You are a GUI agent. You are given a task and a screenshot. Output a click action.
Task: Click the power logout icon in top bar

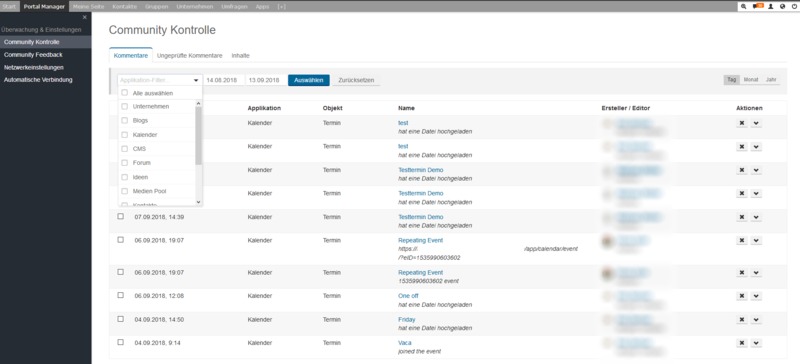tap(794, 7)
